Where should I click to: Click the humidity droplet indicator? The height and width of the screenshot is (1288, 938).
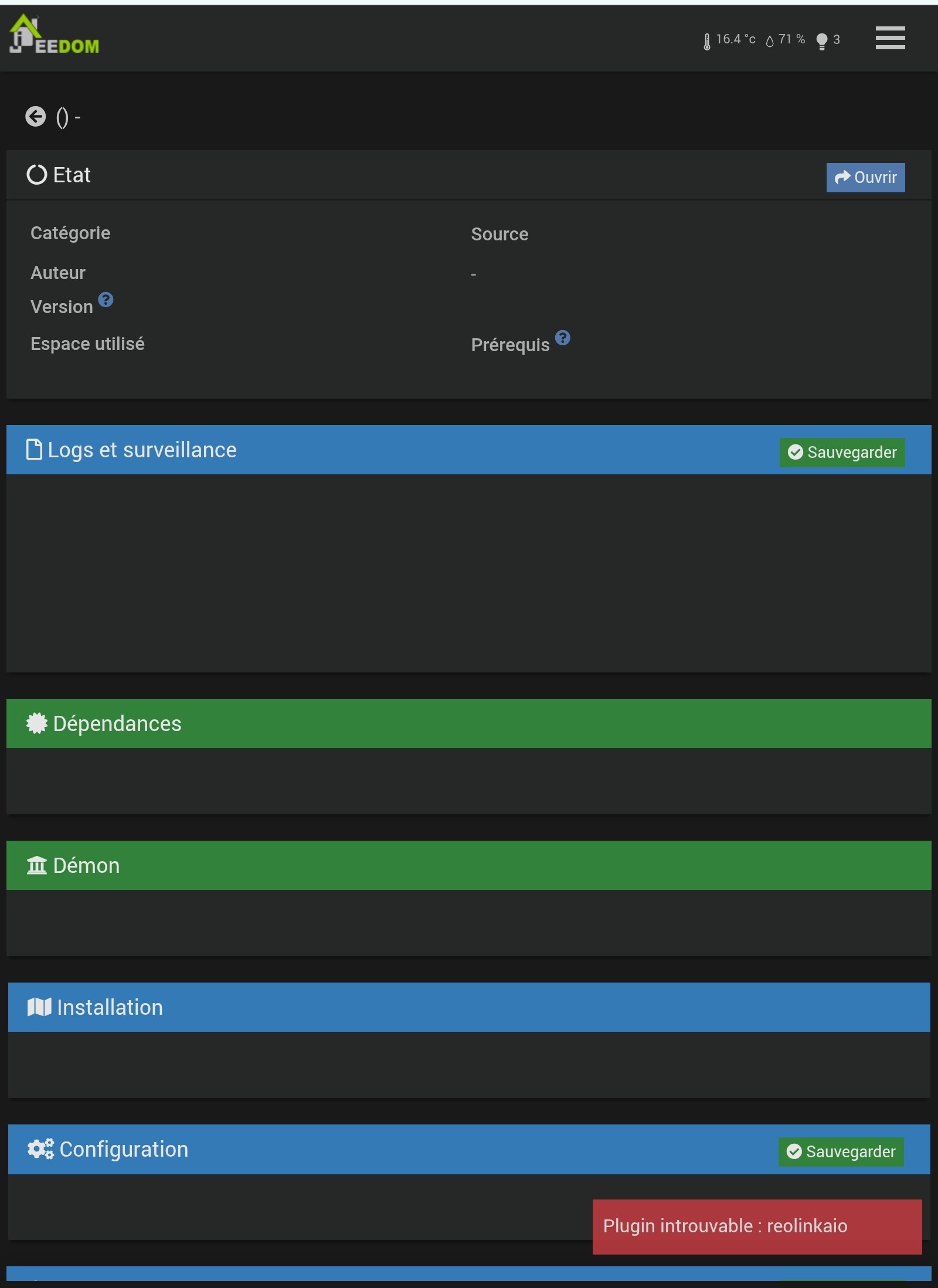(x=785, y=40)
